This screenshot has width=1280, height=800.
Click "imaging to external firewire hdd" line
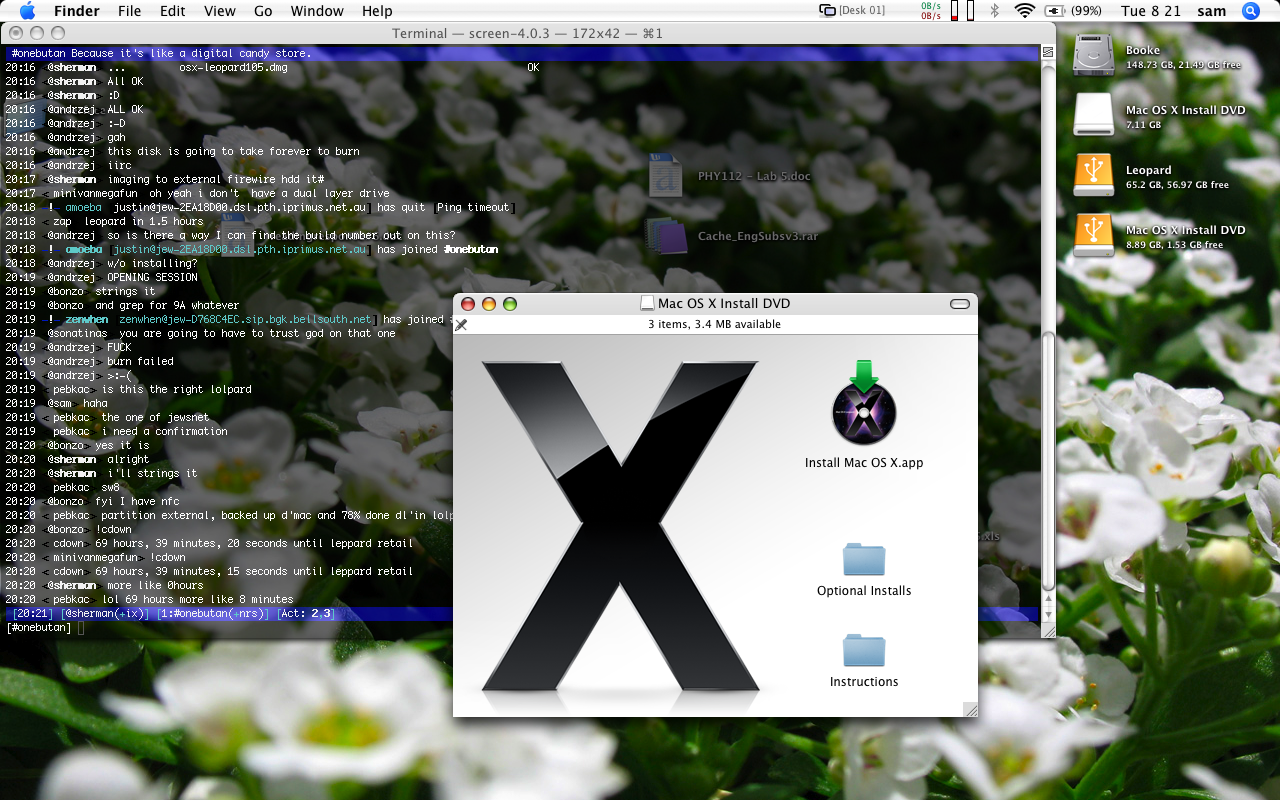[215, 179]
